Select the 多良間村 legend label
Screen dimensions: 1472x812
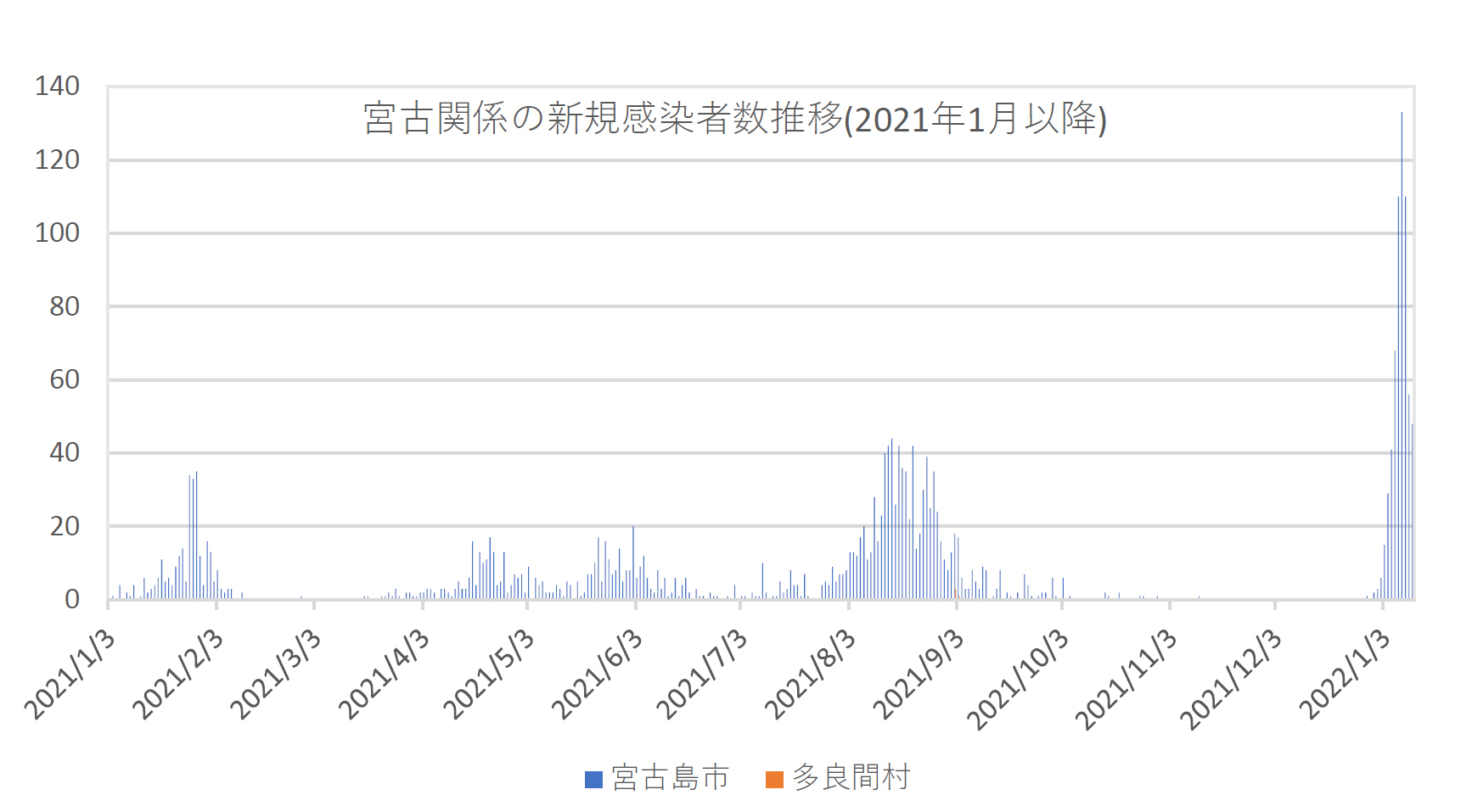pos(851,778)
